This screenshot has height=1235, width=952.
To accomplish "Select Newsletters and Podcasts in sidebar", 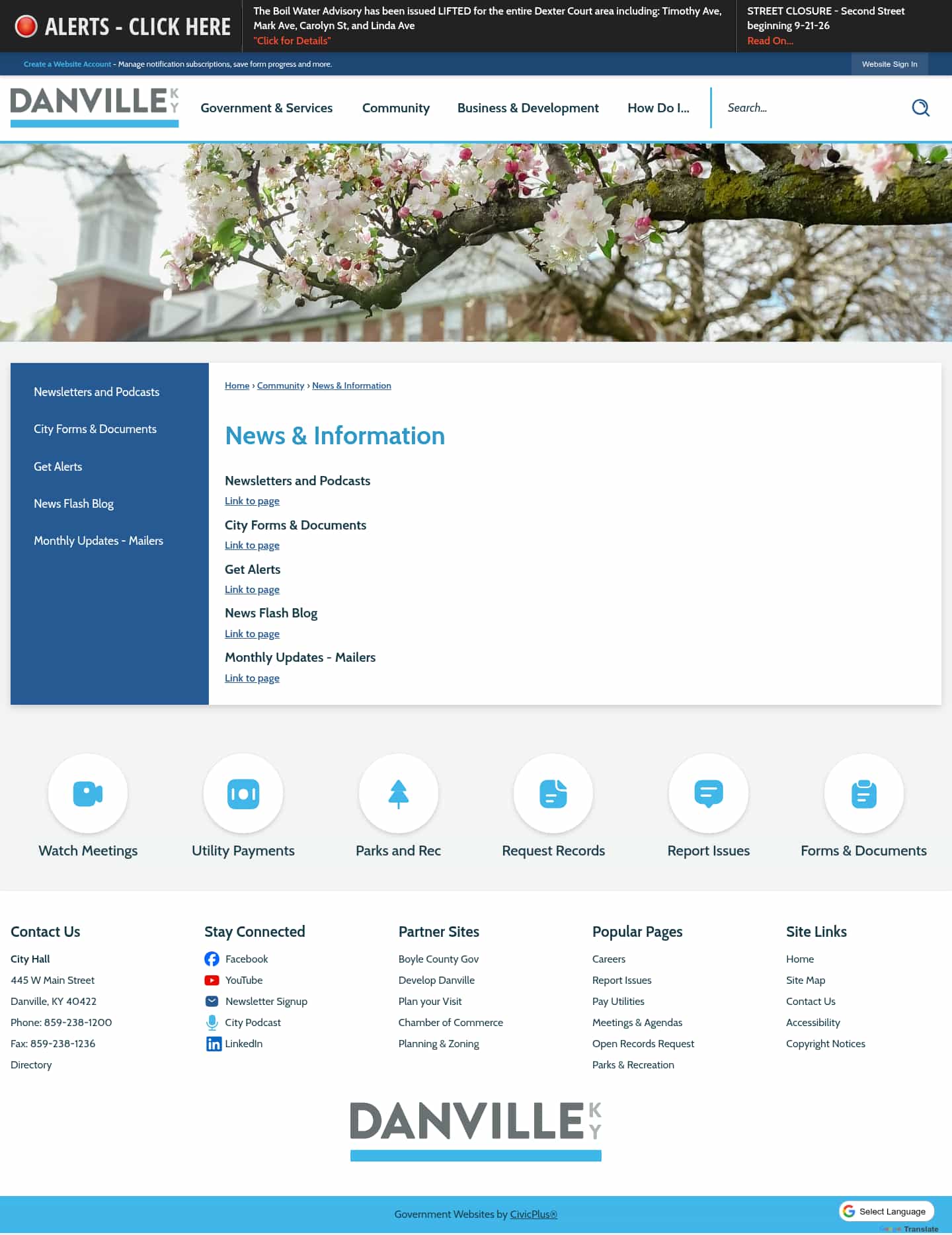I will 97,392.
